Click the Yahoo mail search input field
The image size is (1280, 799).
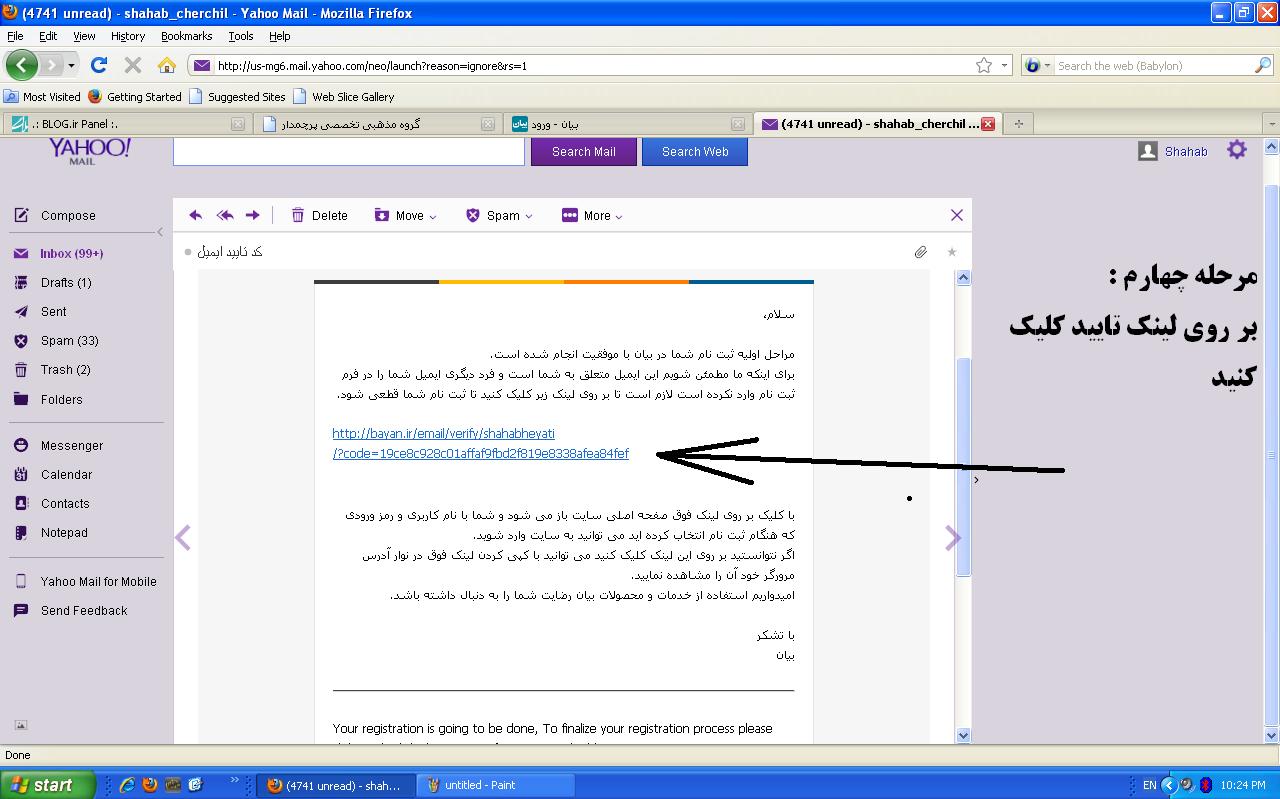[349, 152]
